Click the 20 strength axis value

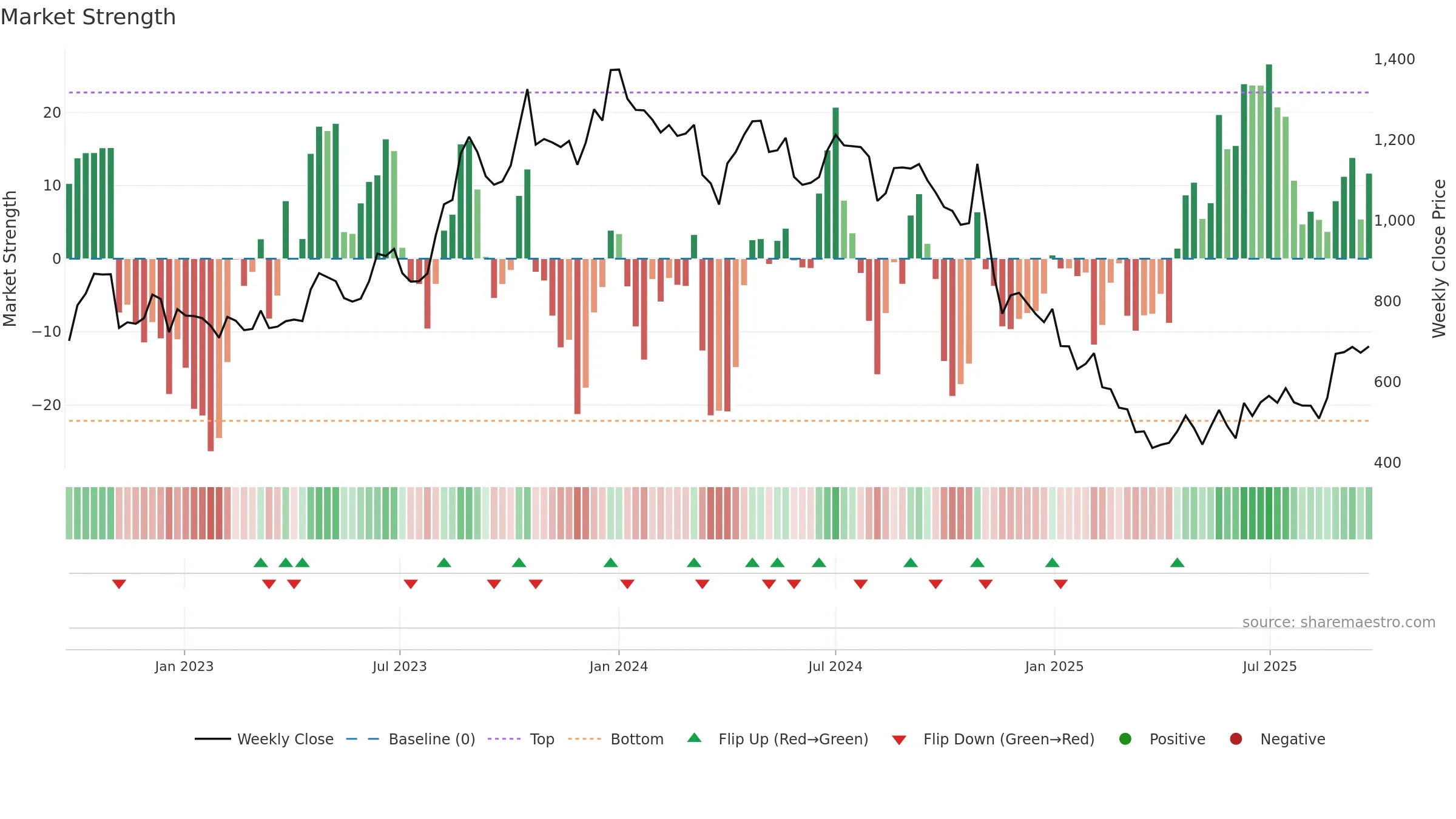52,112
